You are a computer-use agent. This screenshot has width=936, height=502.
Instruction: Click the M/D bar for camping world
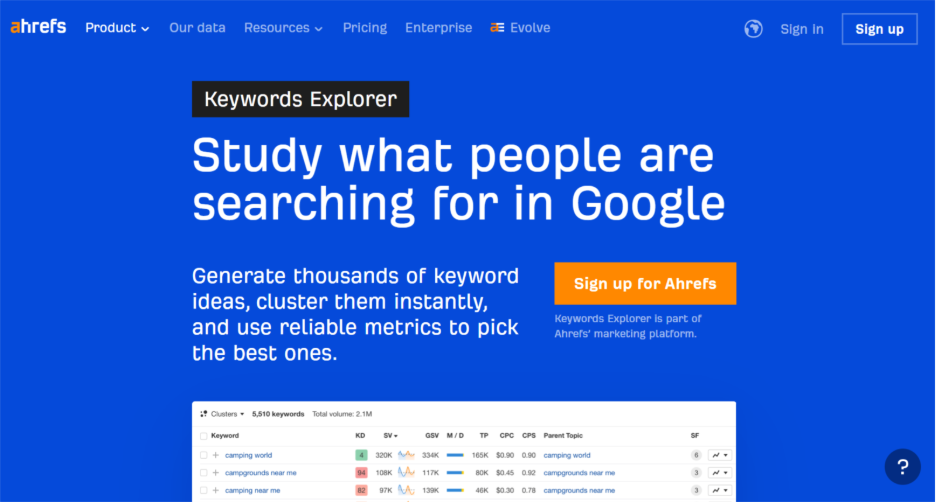click(455, 455)
